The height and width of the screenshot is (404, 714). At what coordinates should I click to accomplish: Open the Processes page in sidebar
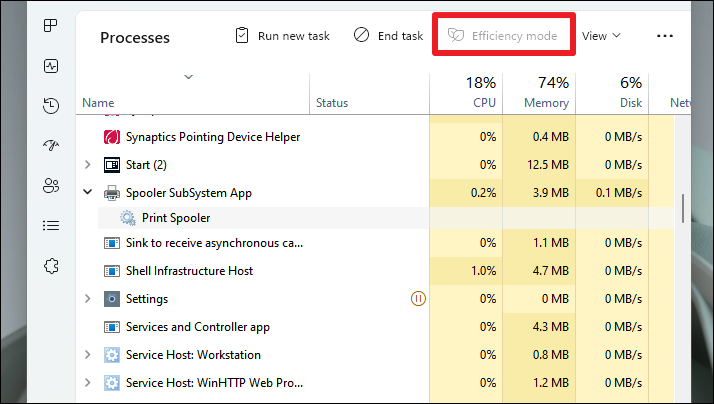(x=50, y=25)
